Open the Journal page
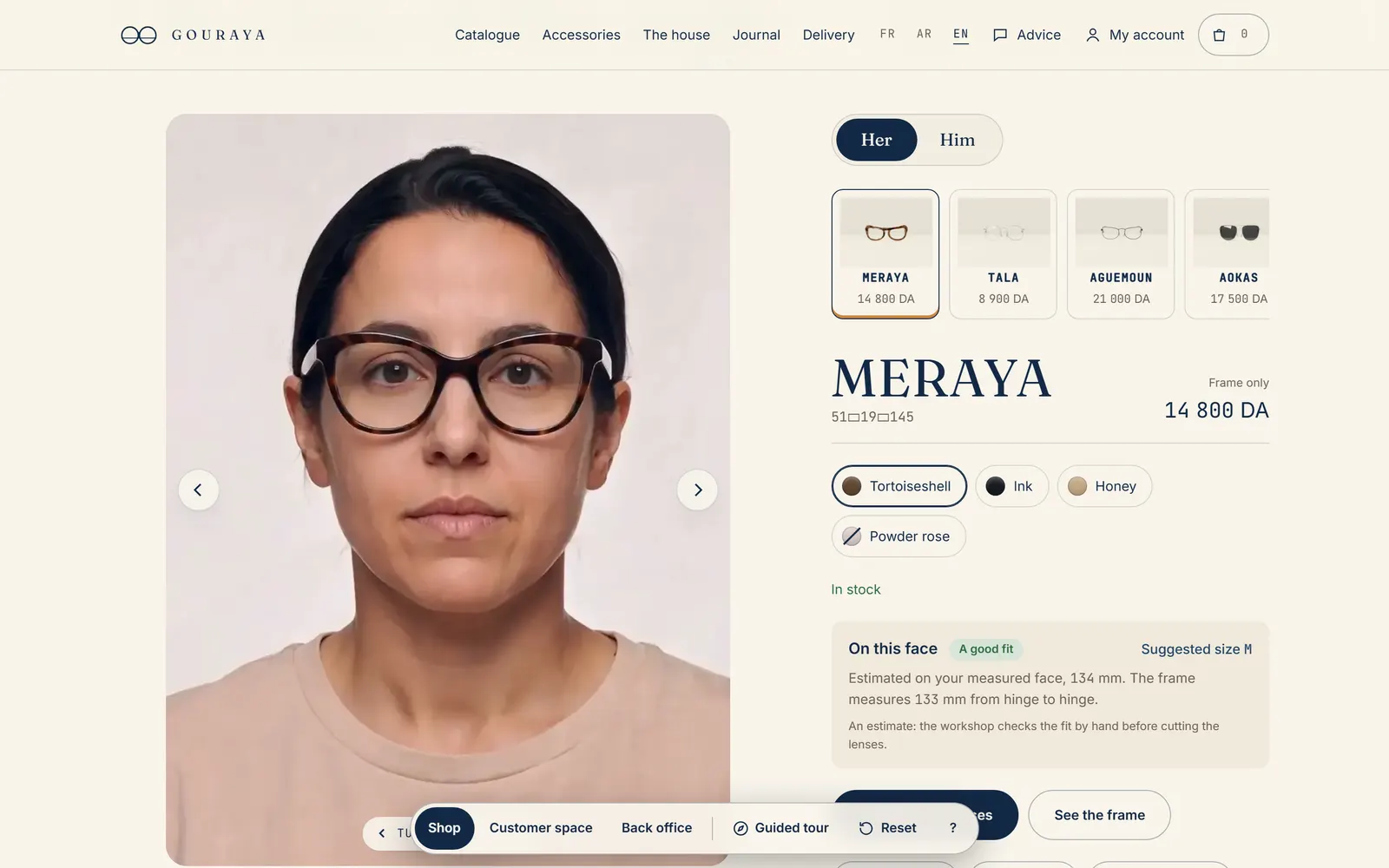 pos(756,35)
